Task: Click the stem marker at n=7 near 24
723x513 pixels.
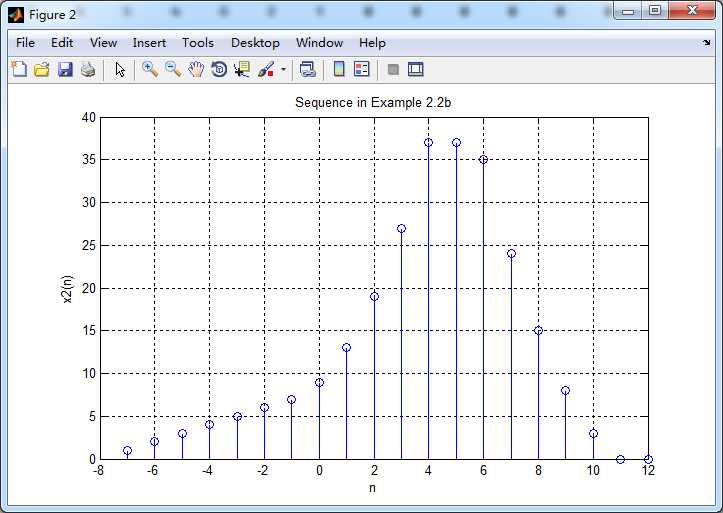Action: [x=511, y=254]
